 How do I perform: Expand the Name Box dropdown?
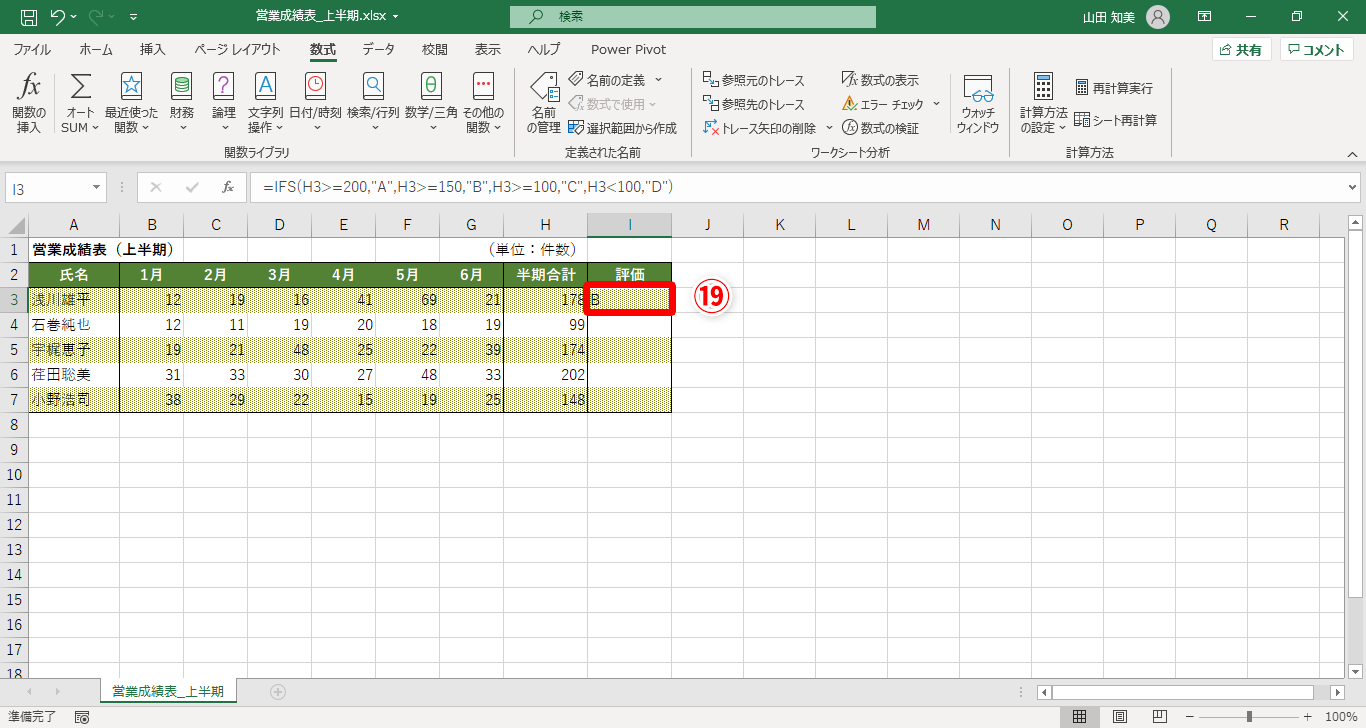pos(97,187)
